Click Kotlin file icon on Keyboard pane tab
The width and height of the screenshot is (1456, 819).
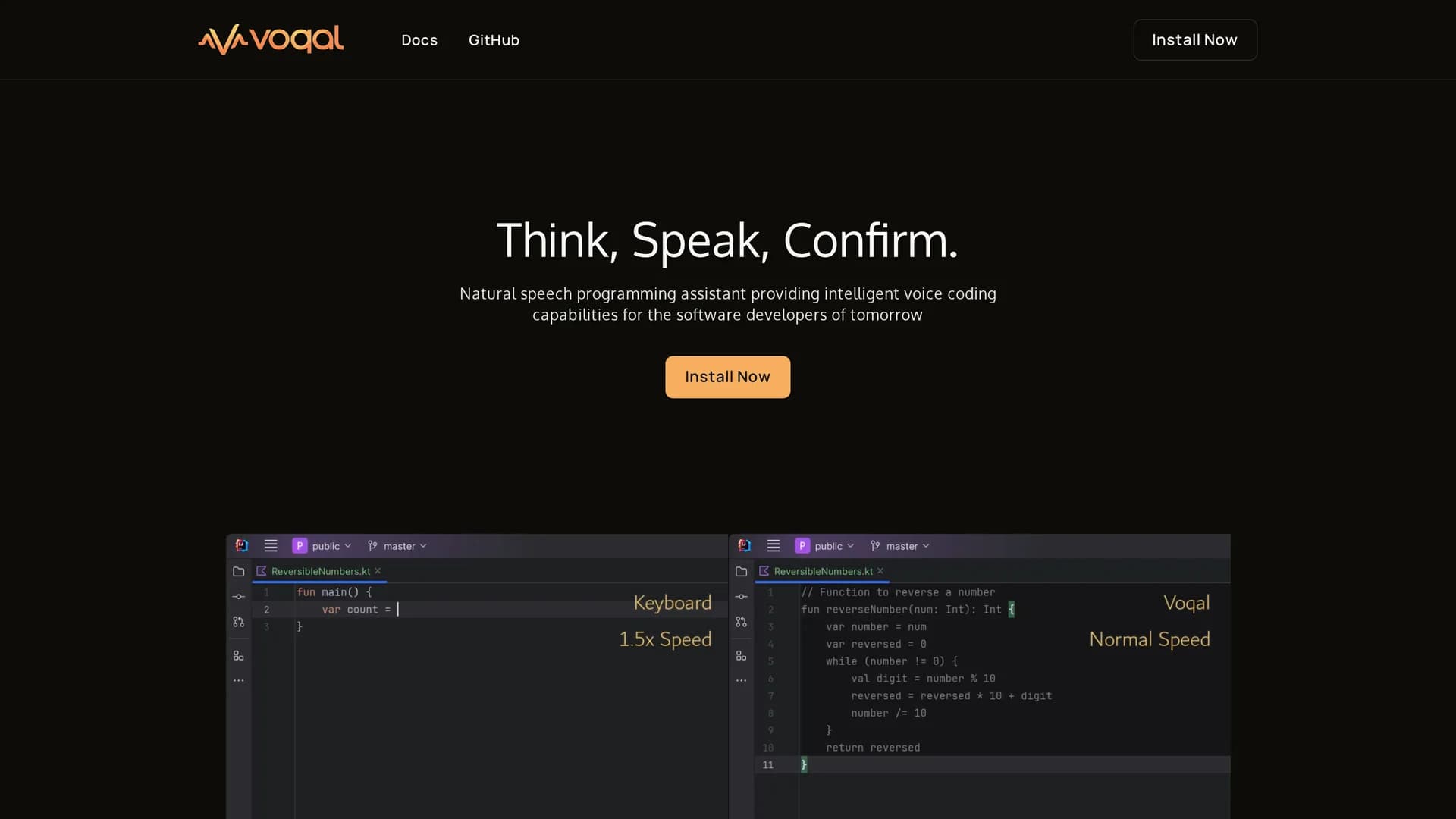[x=262, y=571]
